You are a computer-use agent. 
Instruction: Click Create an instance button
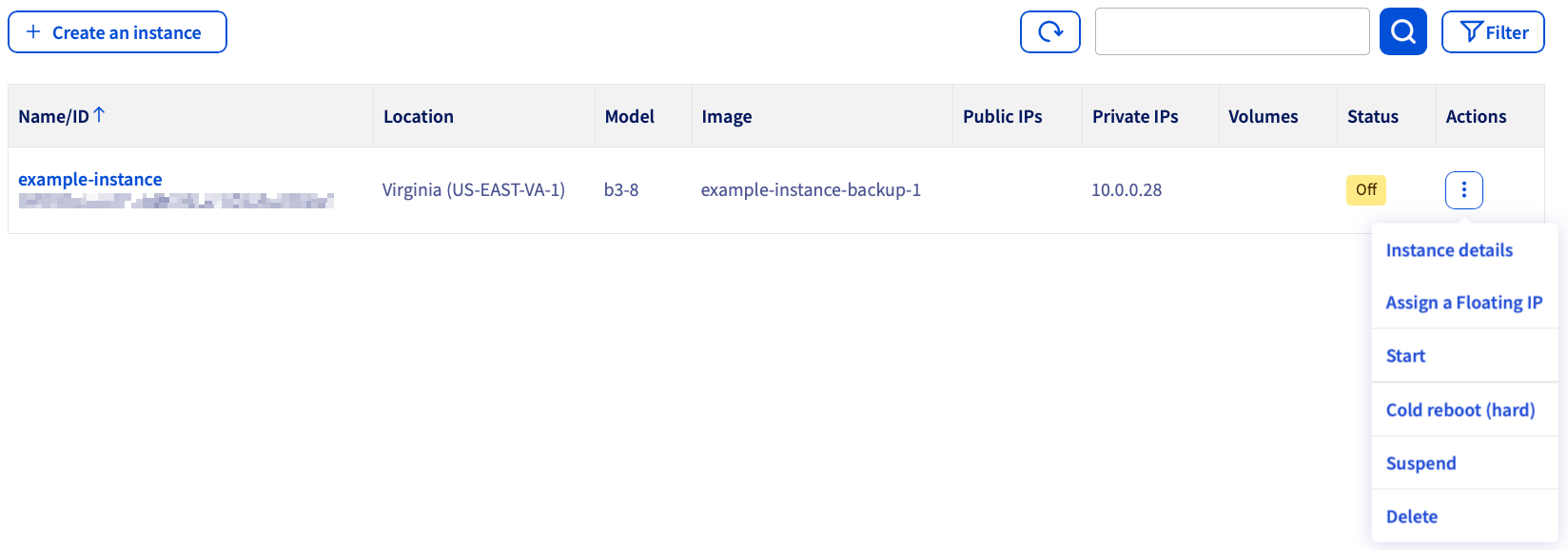[117, 32]
